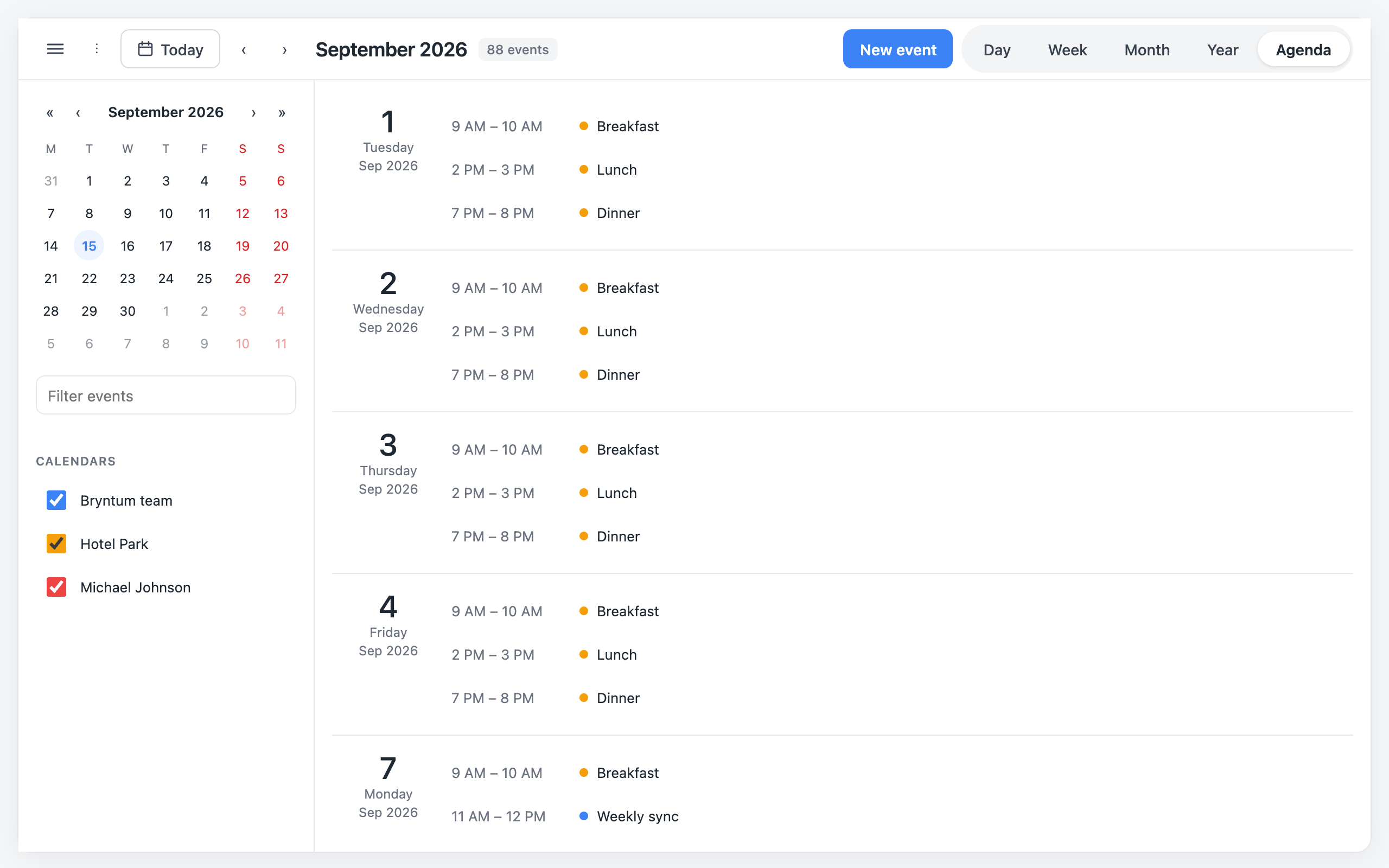Select Sunday September 13 in mini calendar
The height and width of the screenshot is (868, 1389).
(281, 214)
